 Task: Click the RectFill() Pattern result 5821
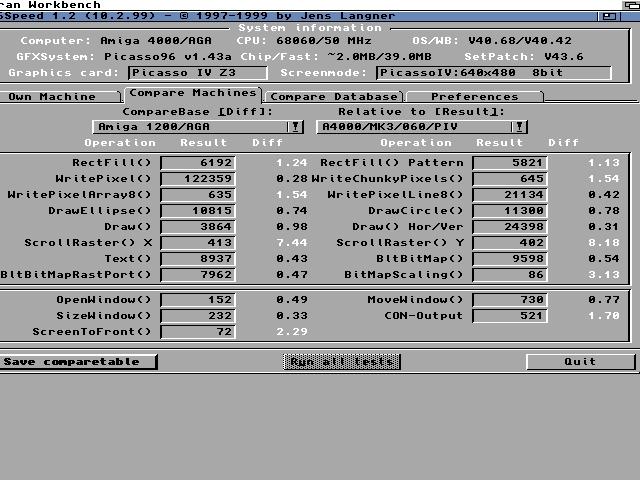(x=510, y=163)
